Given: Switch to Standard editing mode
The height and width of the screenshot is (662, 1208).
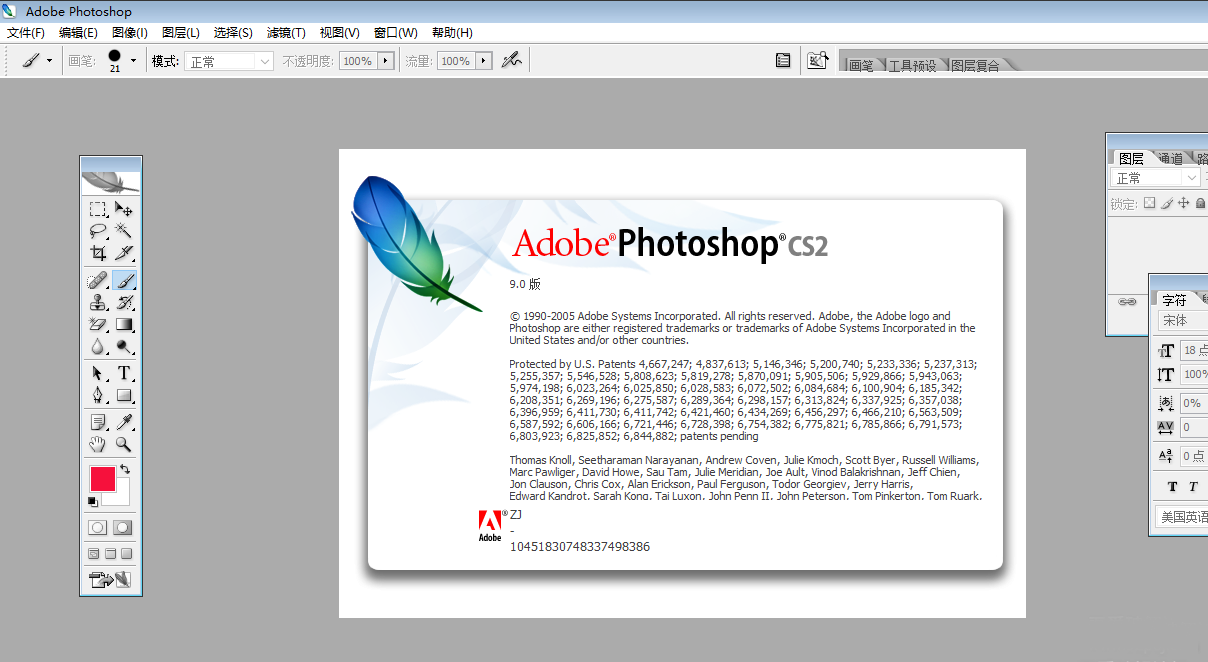Looking at the screenshot, I should pyautogui.click(x=98, y=527).
